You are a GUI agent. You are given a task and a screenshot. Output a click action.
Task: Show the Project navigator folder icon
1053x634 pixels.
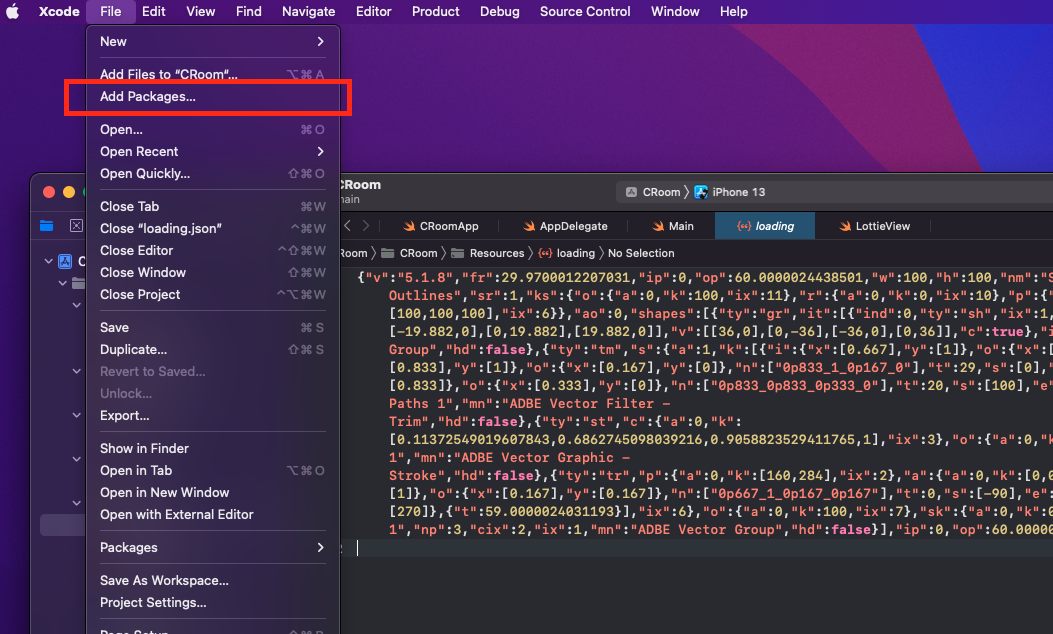click(x=46, y=226)
